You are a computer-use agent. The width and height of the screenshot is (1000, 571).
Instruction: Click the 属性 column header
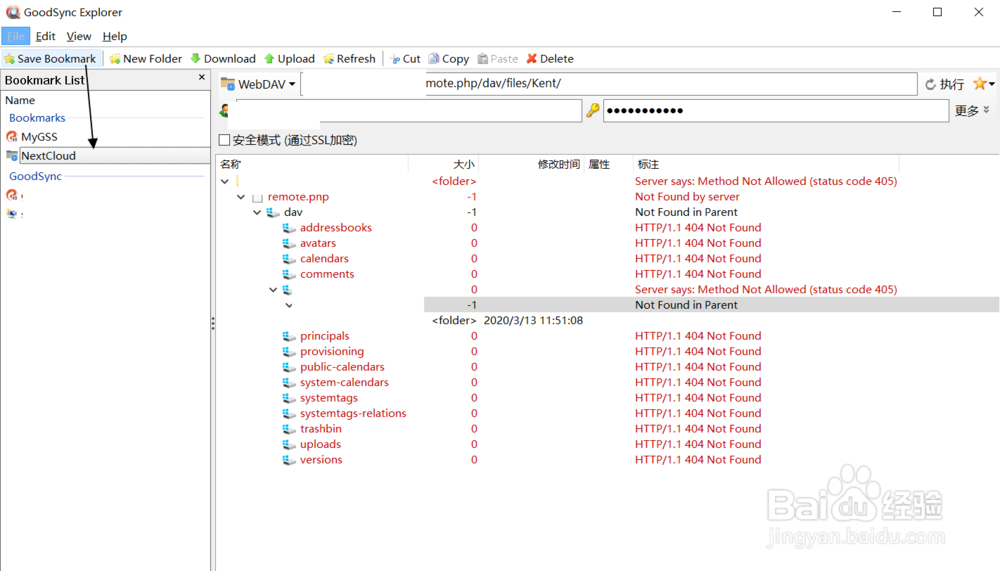pyautogui.click(x=599, y=165)
